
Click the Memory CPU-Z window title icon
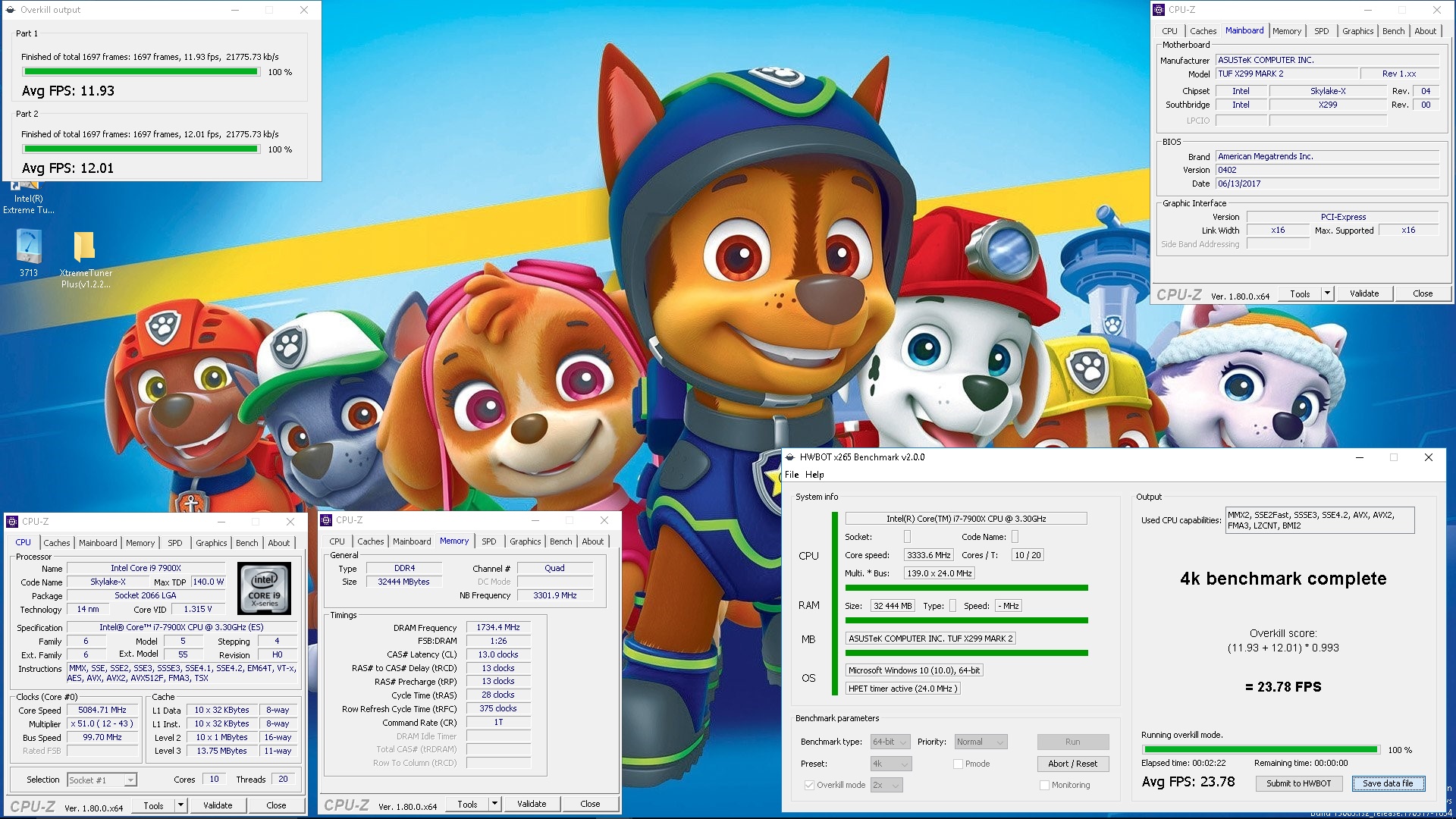coord(326,520)
